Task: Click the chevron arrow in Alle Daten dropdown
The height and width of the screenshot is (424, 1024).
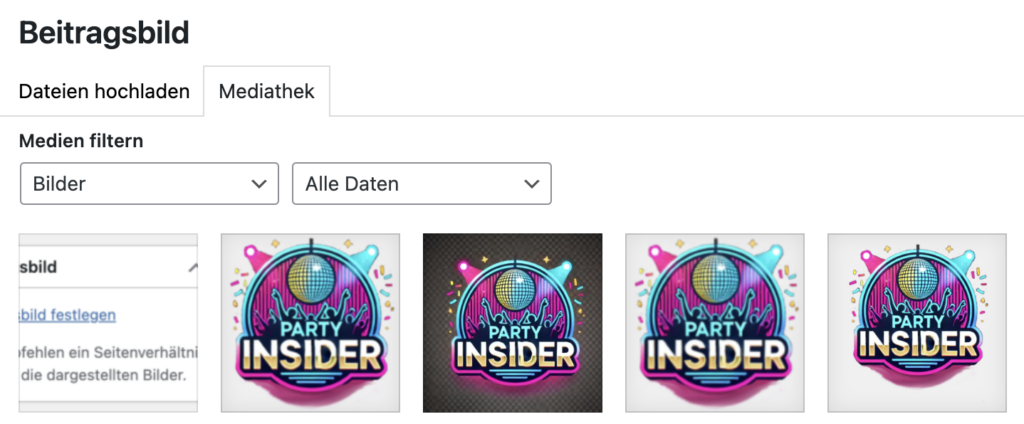Action: (532, 184)
